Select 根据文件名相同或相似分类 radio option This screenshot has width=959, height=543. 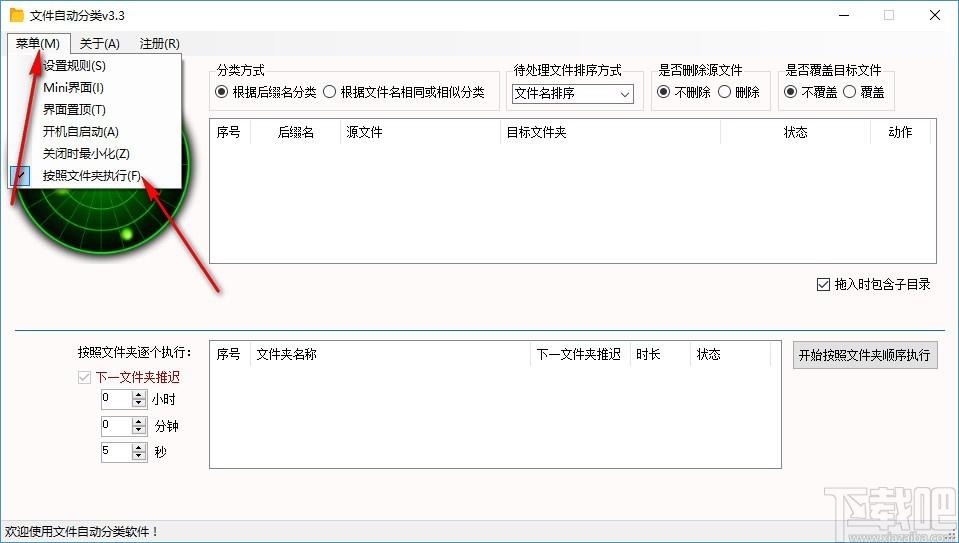[404, 92]
